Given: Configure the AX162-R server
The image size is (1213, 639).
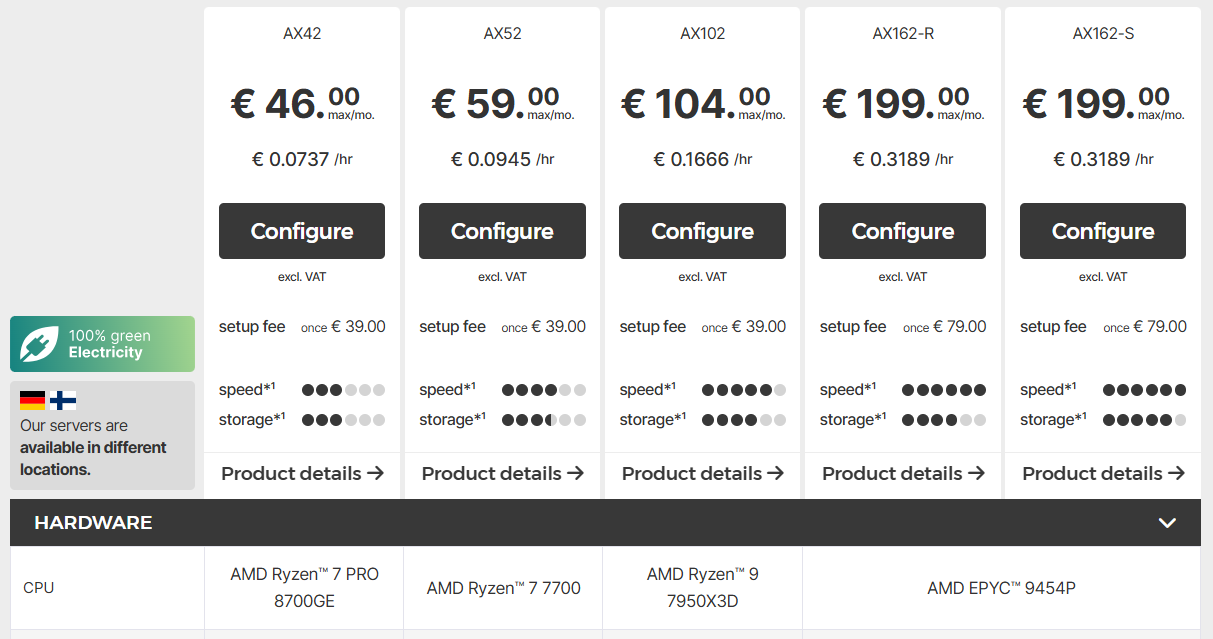Looking at the screenshot, I should click(902, 231).
